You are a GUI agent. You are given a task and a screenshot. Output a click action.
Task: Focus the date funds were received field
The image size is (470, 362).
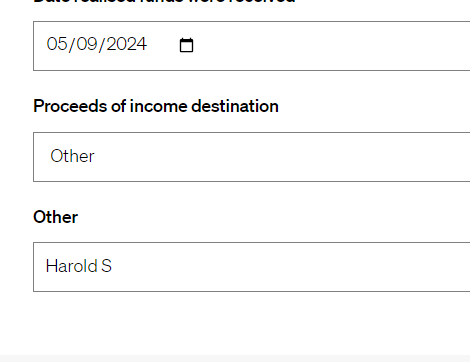[252, 46]
